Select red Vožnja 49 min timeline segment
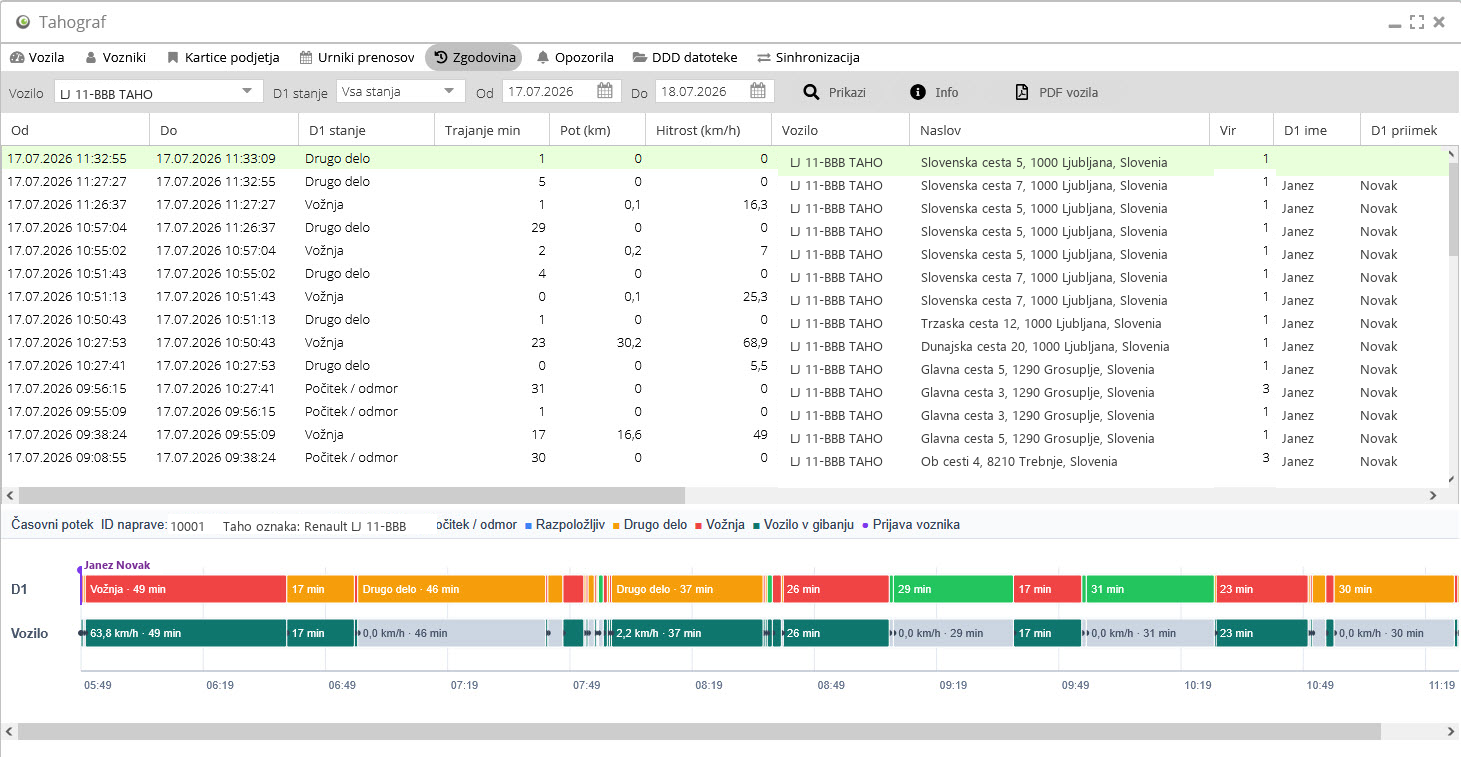The image size is (1461, 757). point(186,589)
